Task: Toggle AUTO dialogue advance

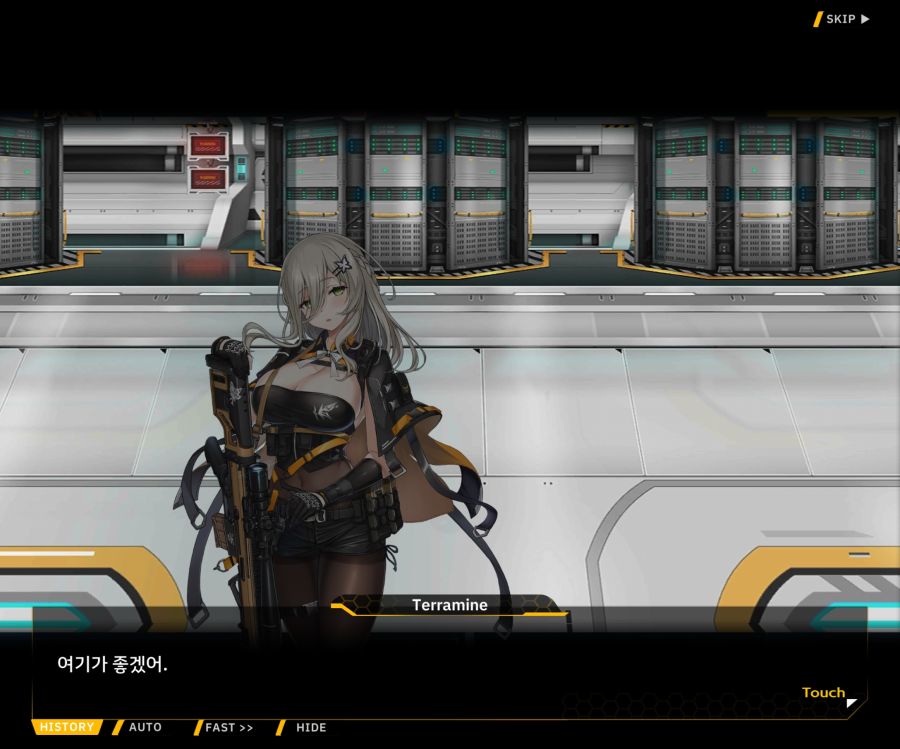Action: click(145, 727)
